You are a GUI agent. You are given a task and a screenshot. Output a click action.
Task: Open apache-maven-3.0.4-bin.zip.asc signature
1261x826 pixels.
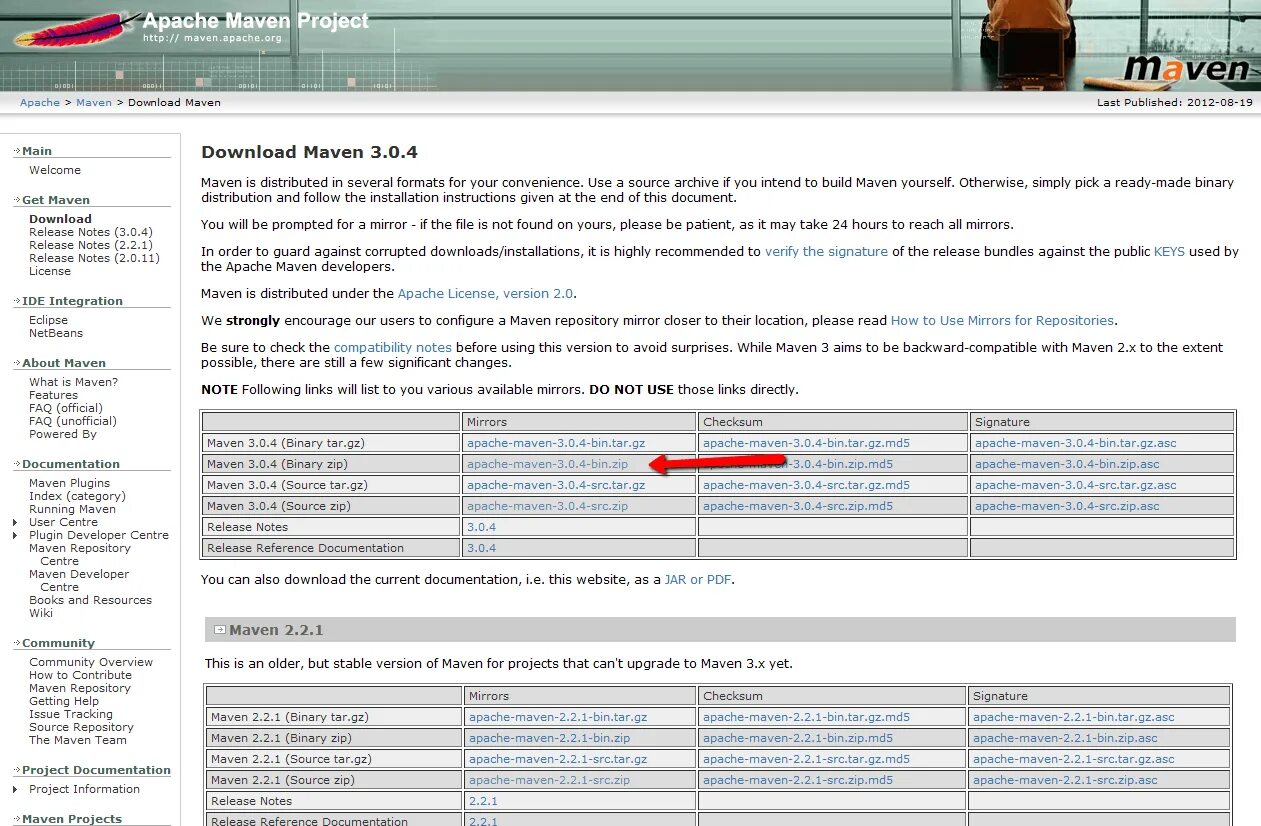coord(1067,464)
